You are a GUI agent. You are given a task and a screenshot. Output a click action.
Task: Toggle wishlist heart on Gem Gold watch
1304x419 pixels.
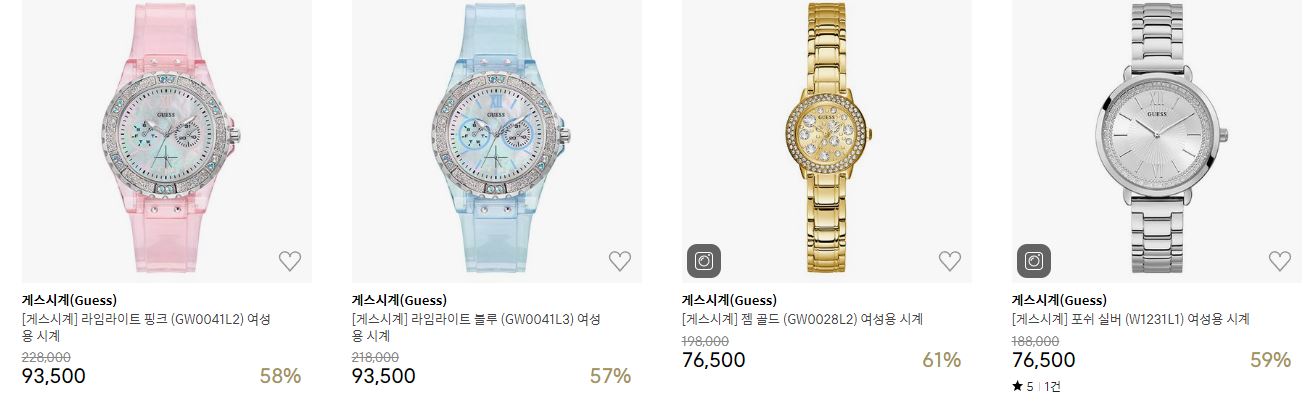click(950, 261)
